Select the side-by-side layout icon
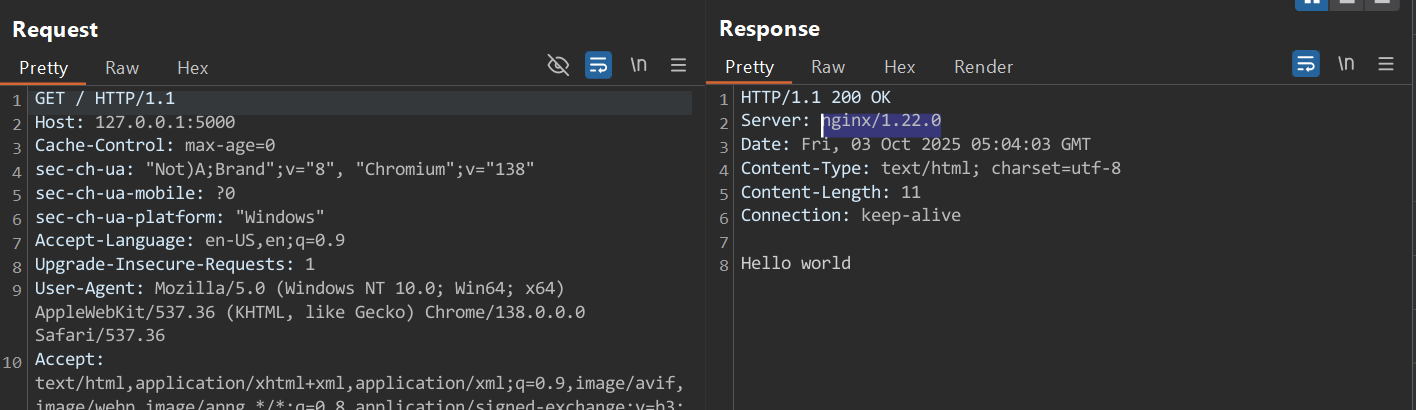 click(x=1311, y=3)
